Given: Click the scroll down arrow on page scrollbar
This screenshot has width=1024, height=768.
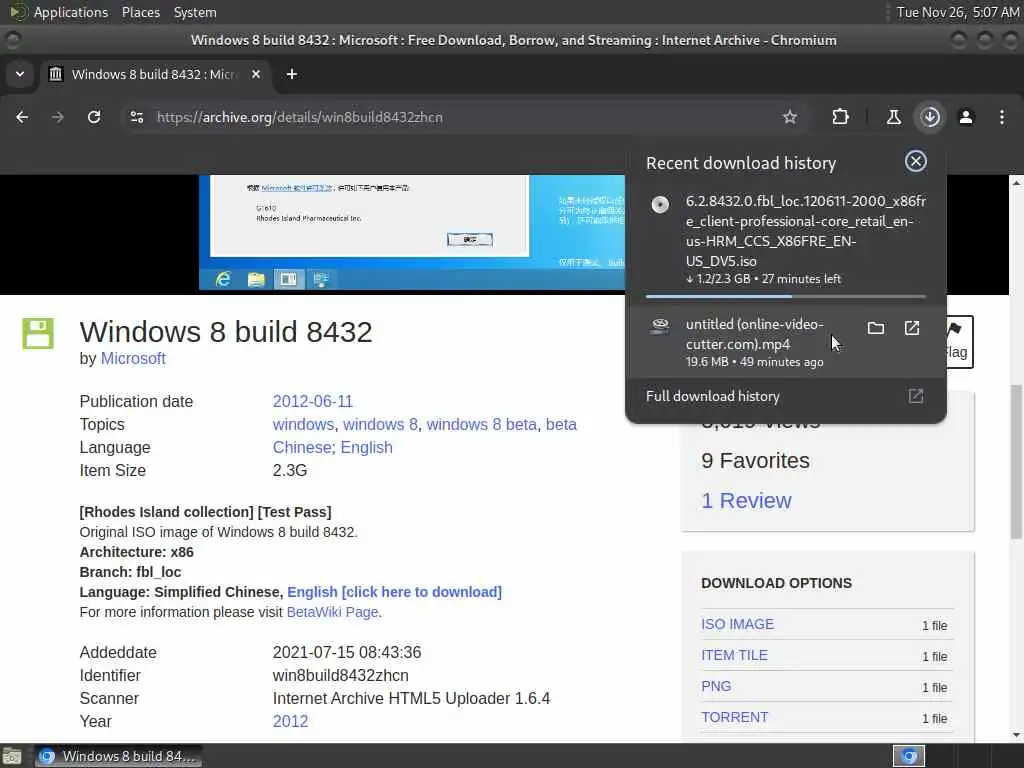Looking at the screenshot, I should tap(1016, 735).
